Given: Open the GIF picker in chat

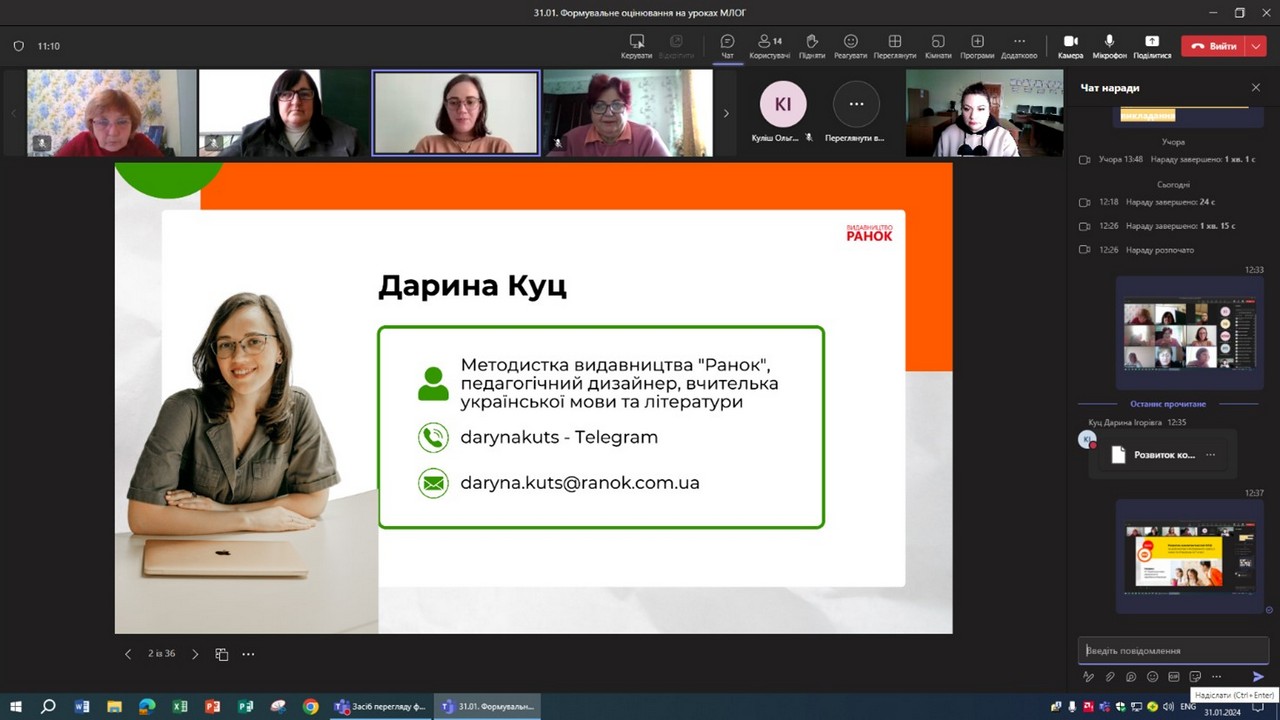Looking at the screenshot, I should [x=1174, y=677].
